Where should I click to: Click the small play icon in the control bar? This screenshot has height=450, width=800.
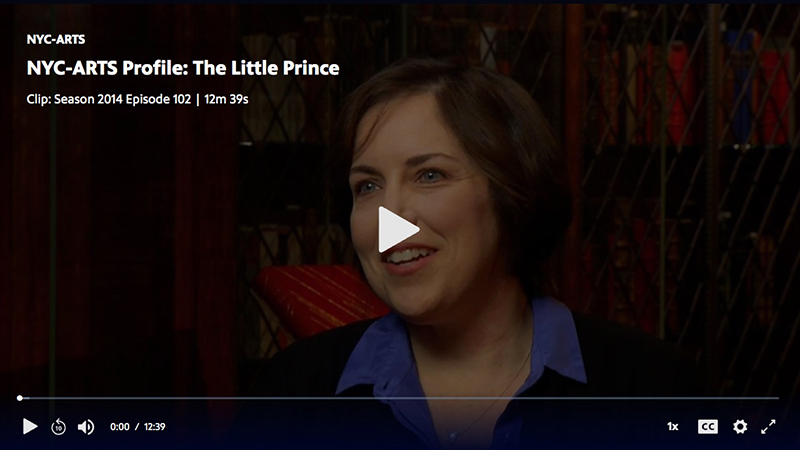click(30, 426)
